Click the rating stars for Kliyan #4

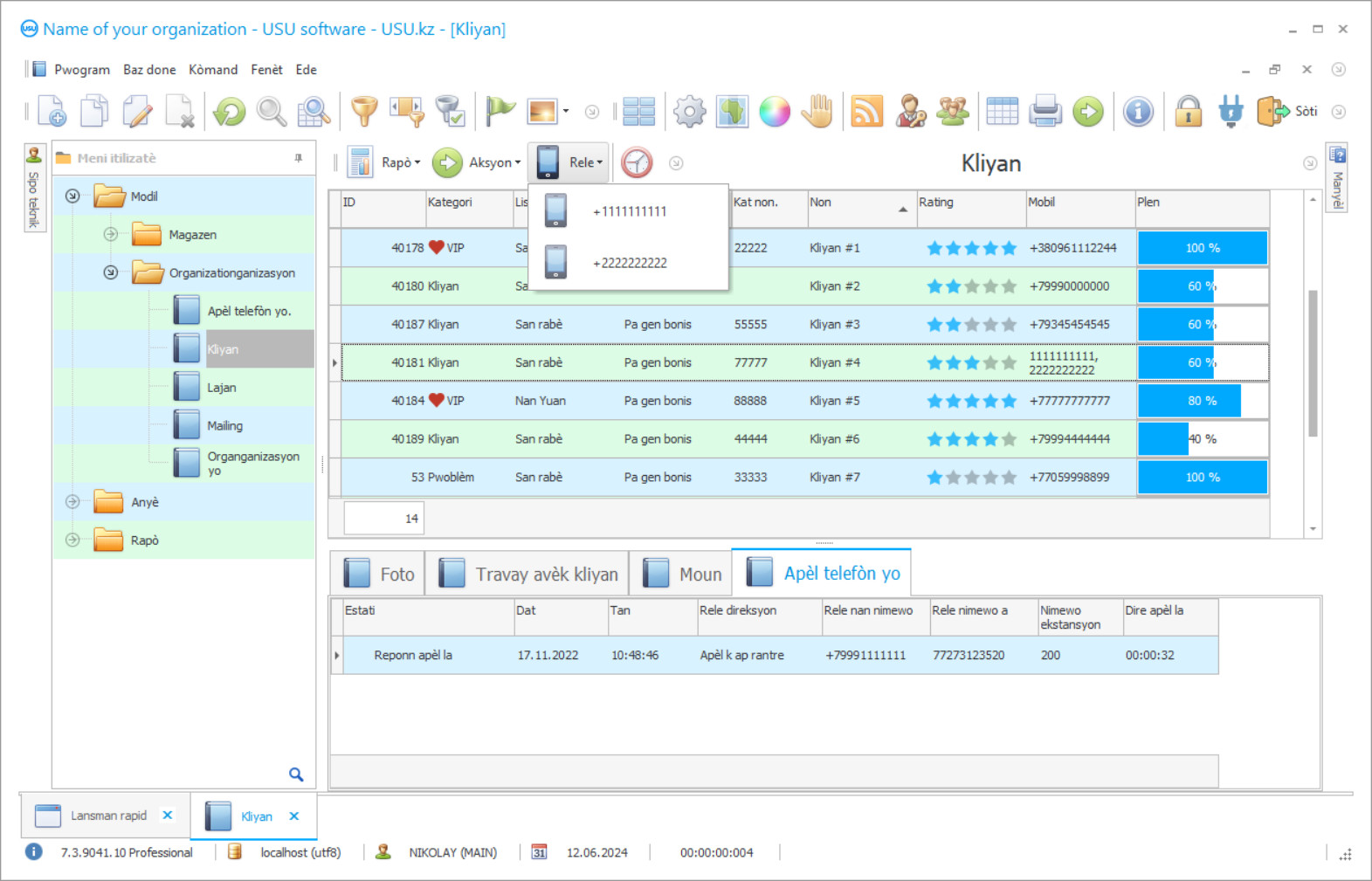pos(971,362)
